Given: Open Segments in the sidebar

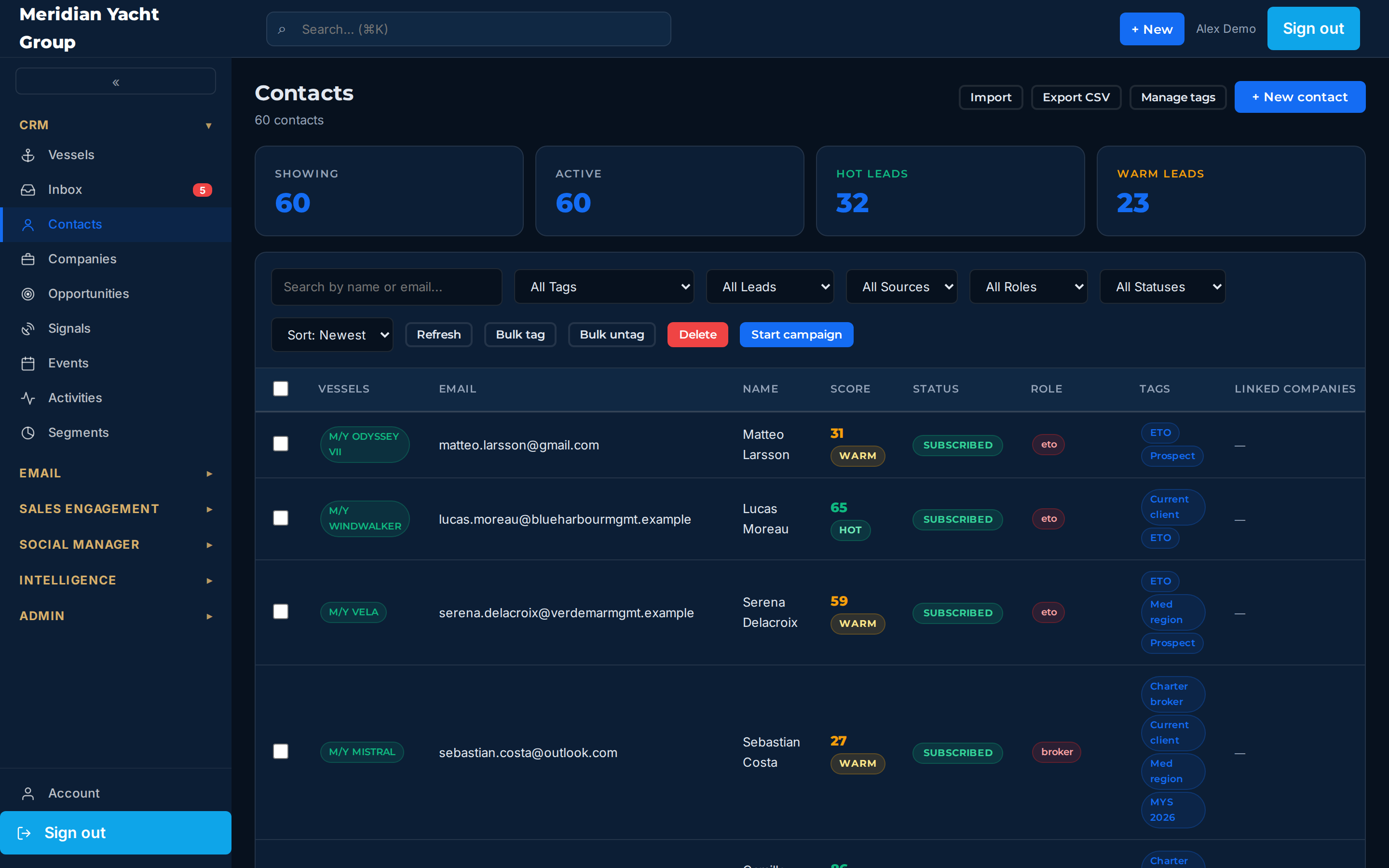Looking at the screenshot, I should (x=115, y=433).
